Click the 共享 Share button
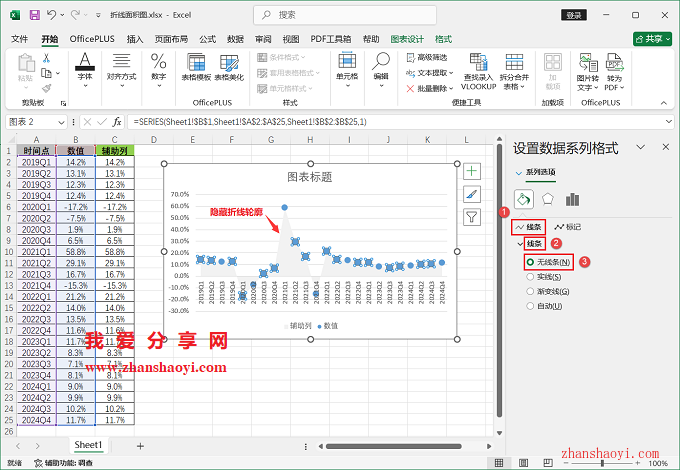Screen dimensions: 680x470 tap(652, 39)
